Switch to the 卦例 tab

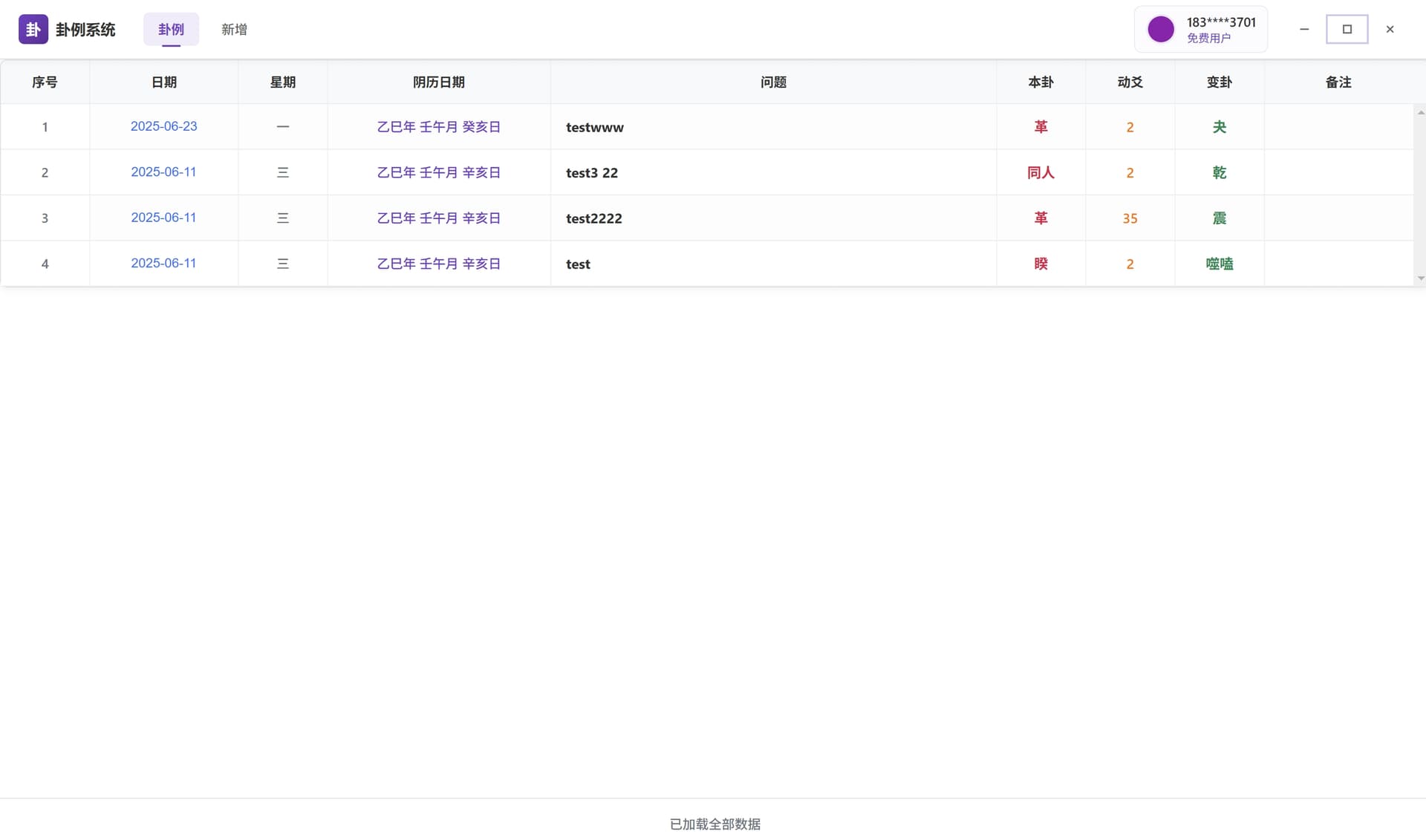click(171, 29)
